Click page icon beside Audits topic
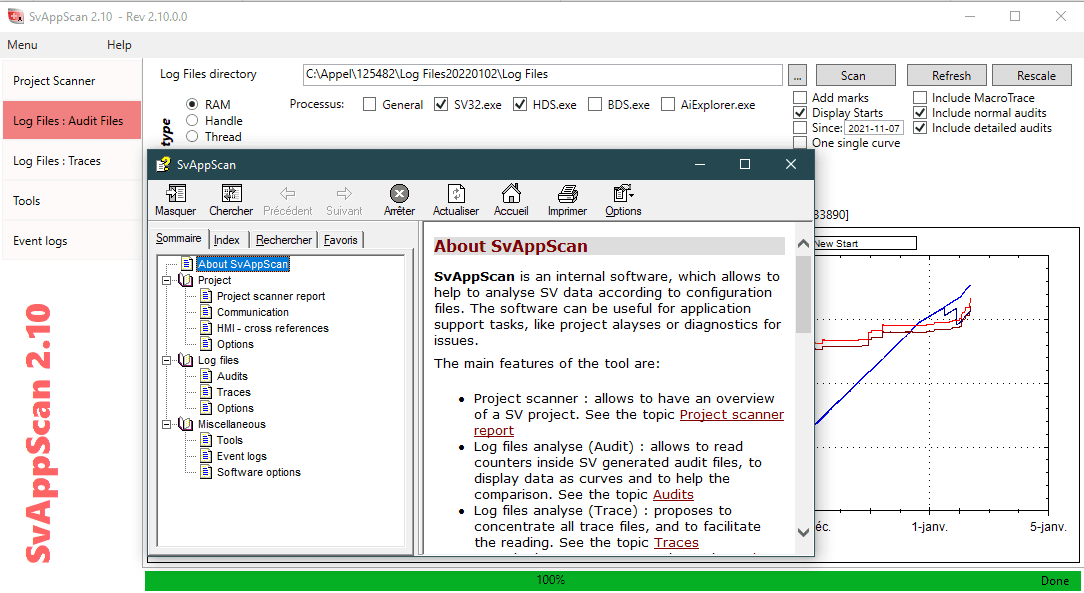Image resolution: width=1084 pixels, height=593 pixels. pyautogui.click(x=205, y=375)
